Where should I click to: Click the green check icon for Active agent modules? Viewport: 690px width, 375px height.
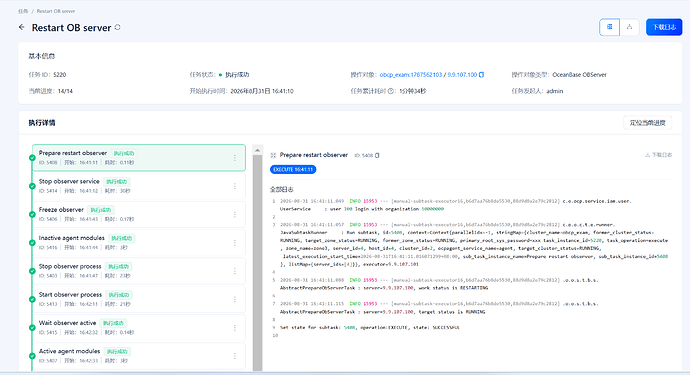tap(32, 356)
